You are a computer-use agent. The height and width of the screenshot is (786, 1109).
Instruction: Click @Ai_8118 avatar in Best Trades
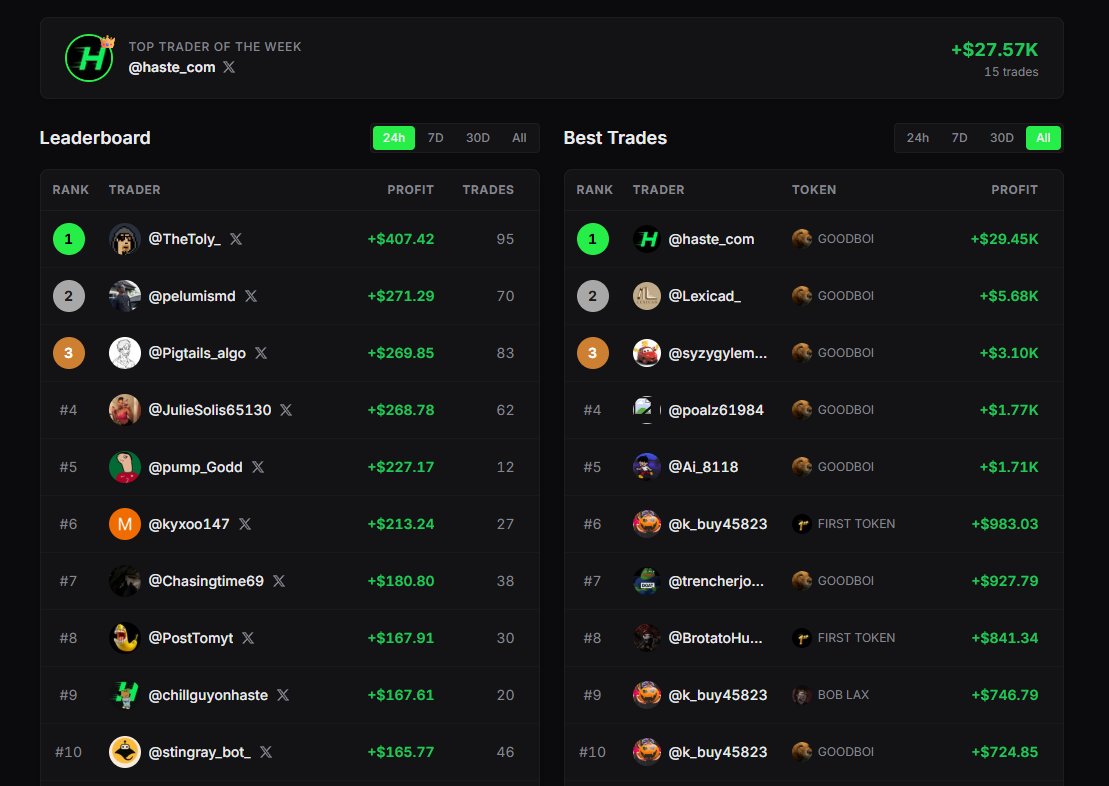click(646, 467)
